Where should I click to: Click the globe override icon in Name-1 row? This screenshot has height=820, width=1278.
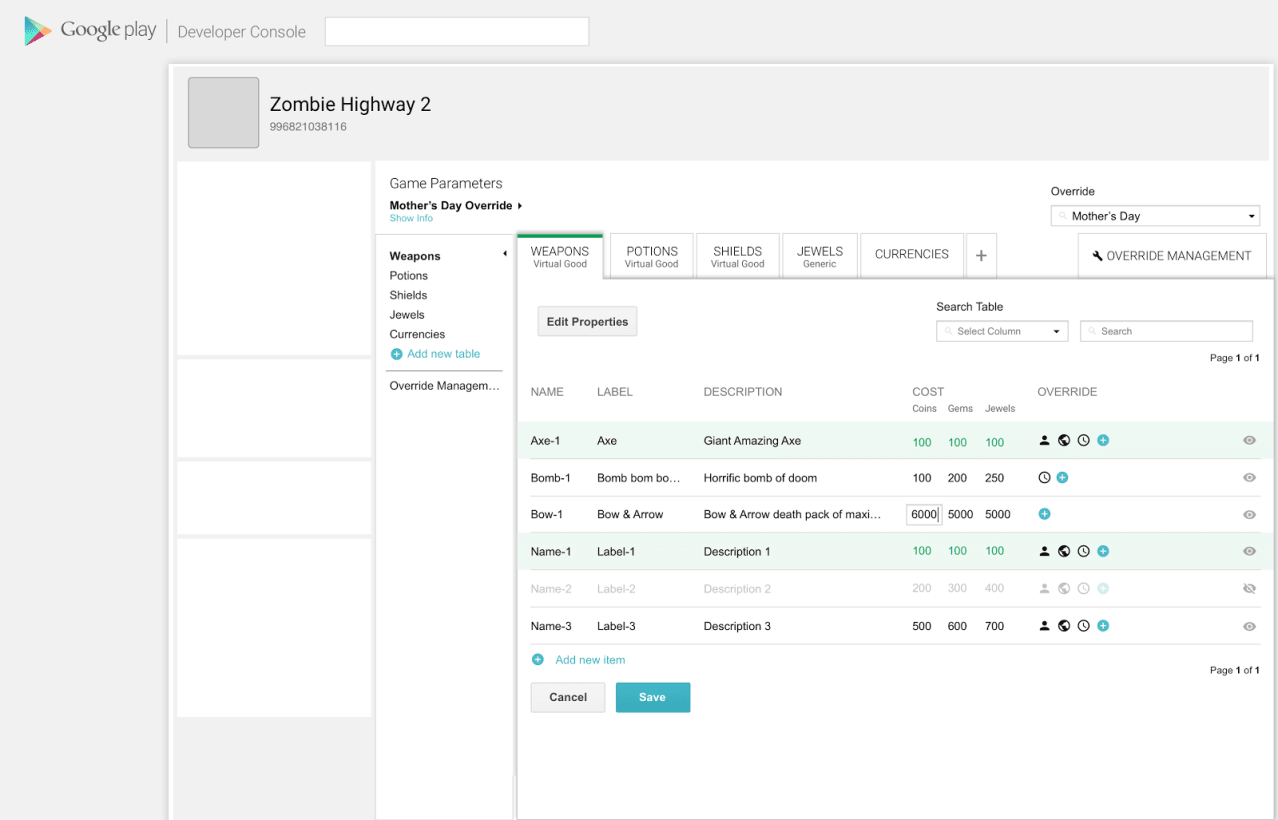(x=1064, y=551)
